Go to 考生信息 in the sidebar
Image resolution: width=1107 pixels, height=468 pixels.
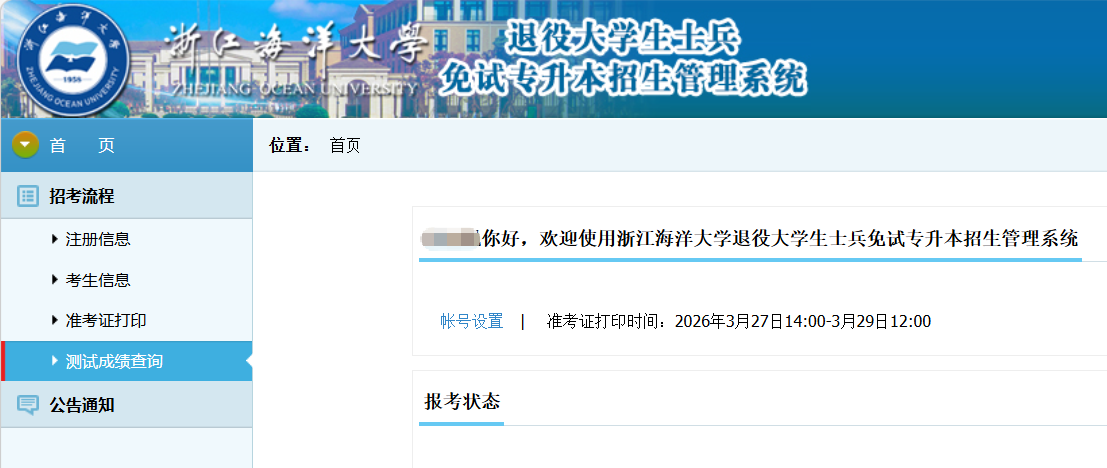click(98, 280)
